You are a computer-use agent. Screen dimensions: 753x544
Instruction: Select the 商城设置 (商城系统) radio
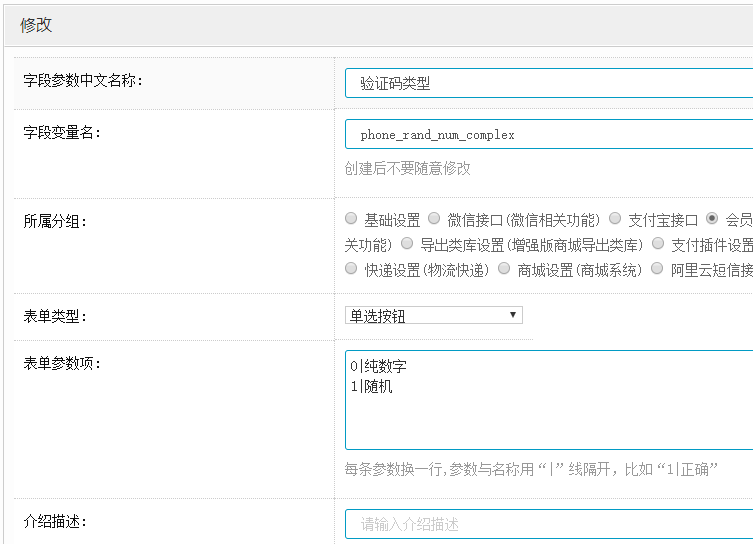coord(504,269)
